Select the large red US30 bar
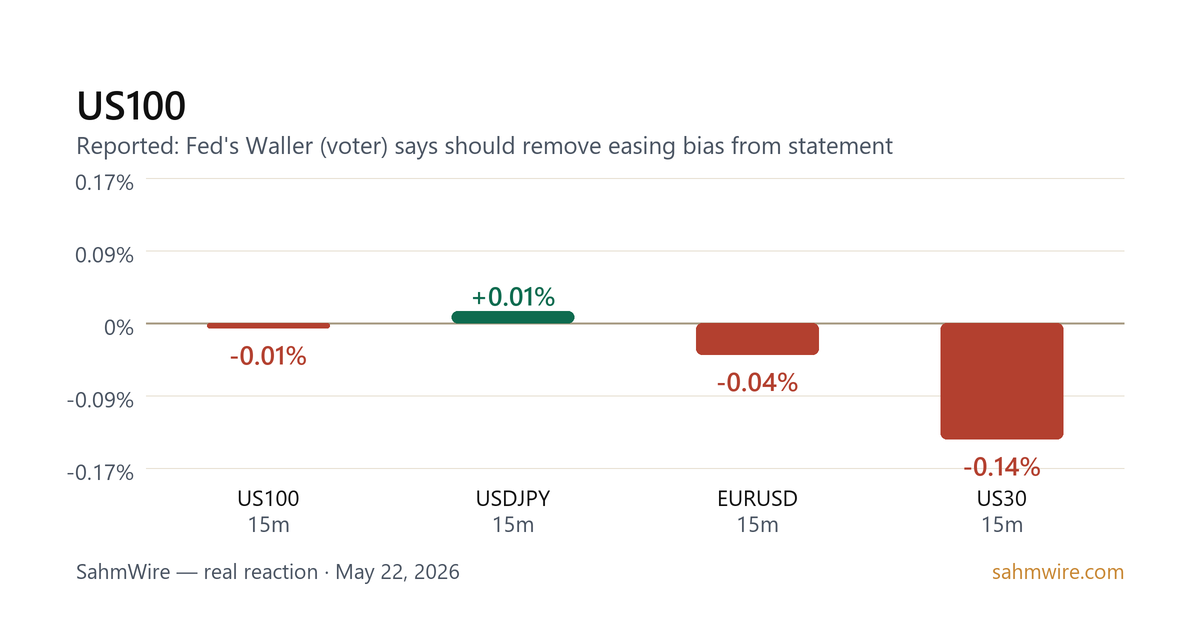The image size is (1200, 630). [1002, 381]
